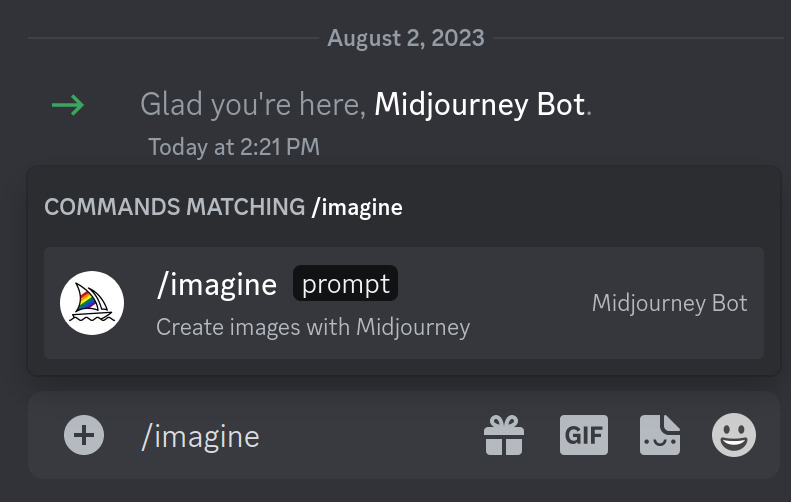Click the green join arrow icon
Screen dimensions: 791x502
[68, 105]
